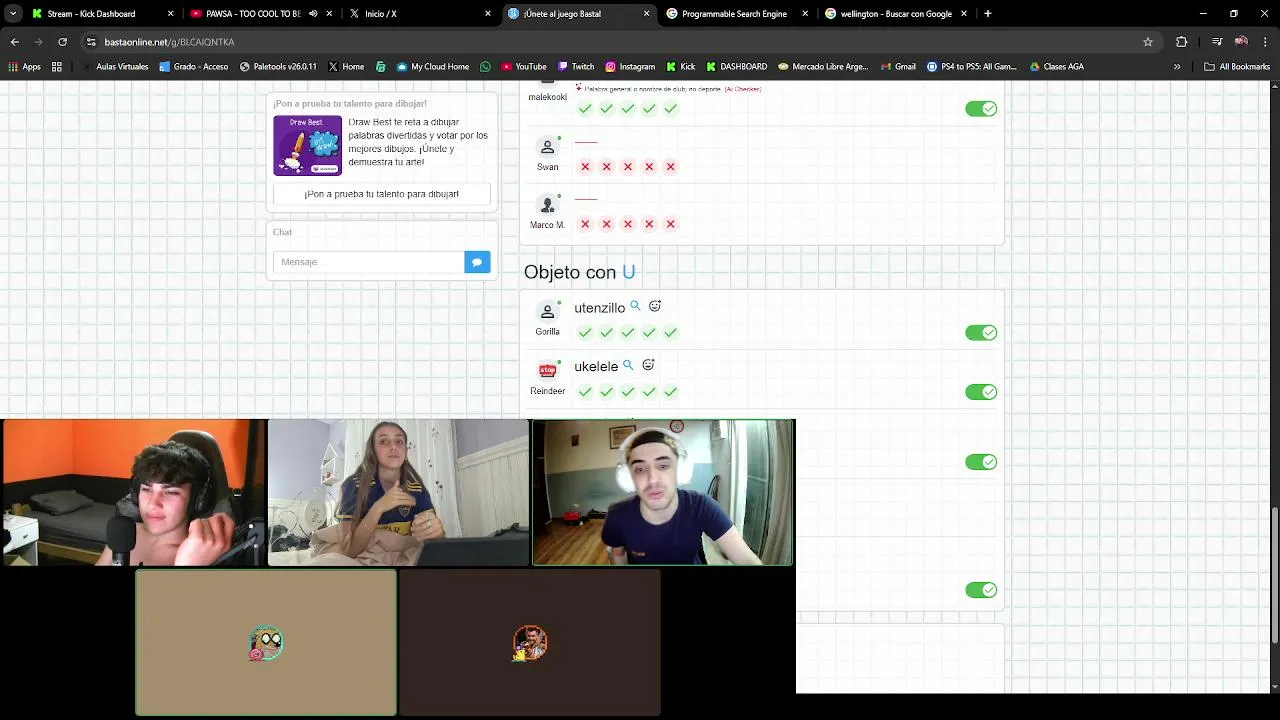Open the AI Checker link
Screen dimensions: 1280x720
click(x=743, y=89)
